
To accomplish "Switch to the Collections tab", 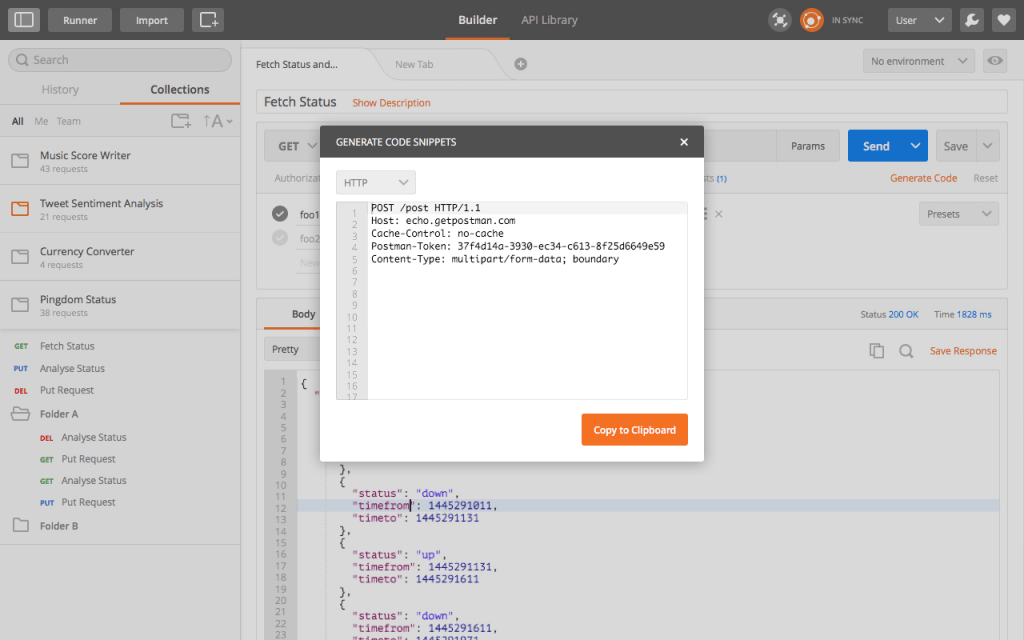I will coord(179,89).
